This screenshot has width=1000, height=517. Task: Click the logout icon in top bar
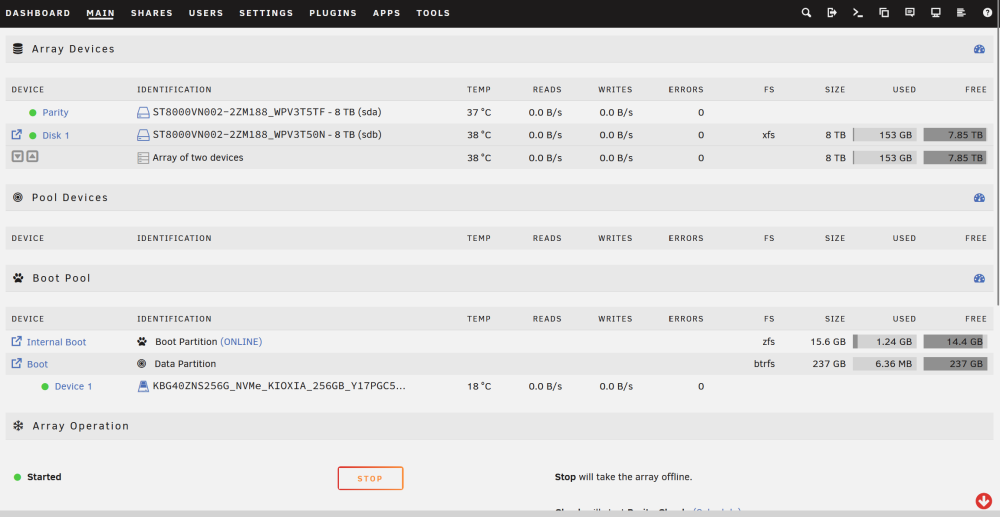pyautogui.click(x=832, y=13)
